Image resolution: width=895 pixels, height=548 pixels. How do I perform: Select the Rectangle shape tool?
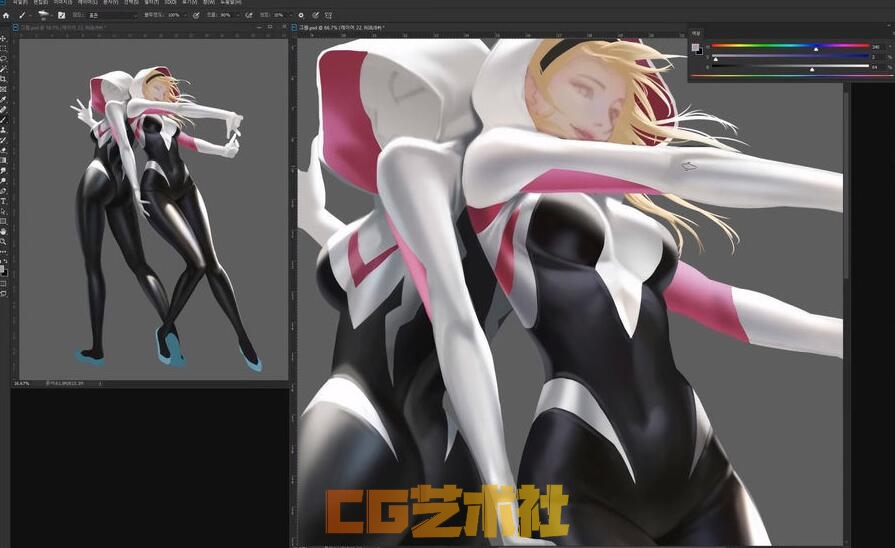(3, 221)
